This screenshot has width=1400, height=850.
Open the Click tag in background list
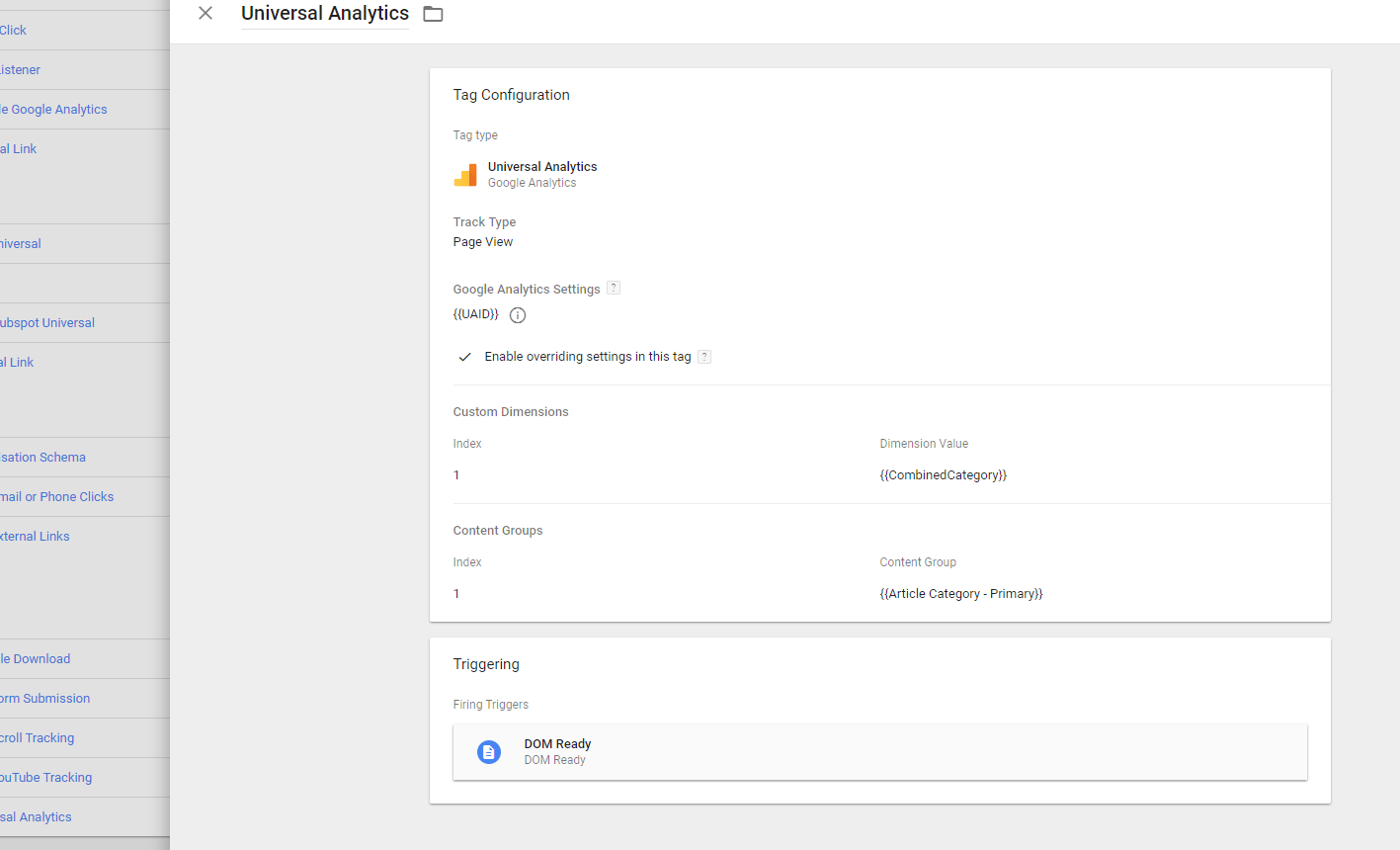coord(13,31)
